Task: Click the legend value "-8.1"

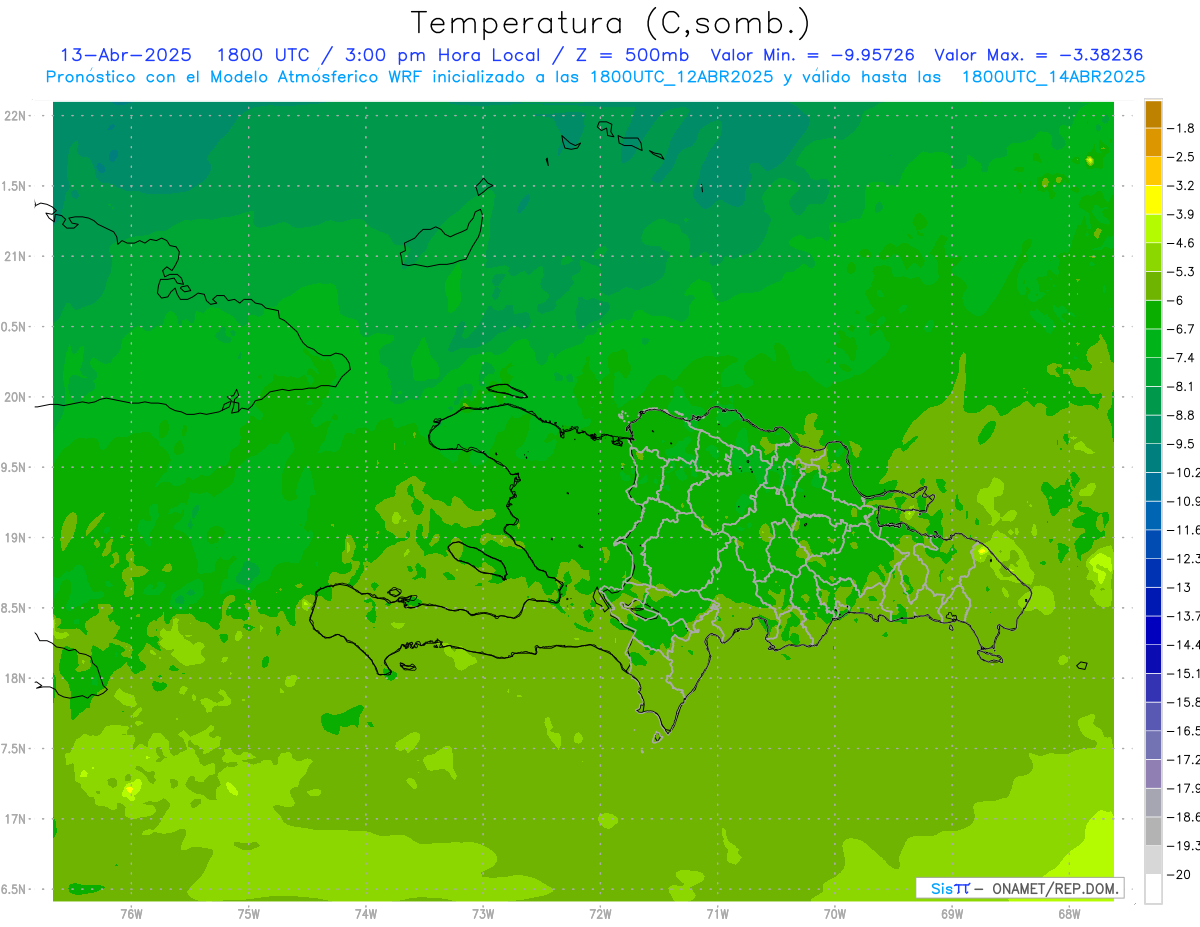Action: click(1182, 387)
